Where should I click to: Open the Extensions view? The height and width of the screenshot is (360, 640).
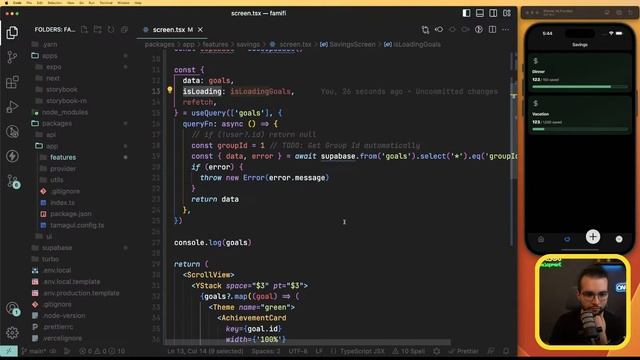pos(12,82)
